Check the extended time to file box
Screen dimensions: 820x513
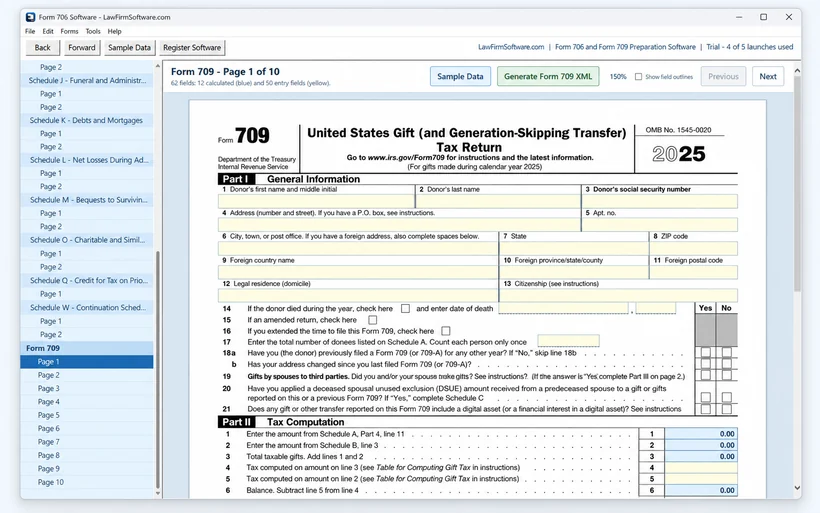pos(446,331)
